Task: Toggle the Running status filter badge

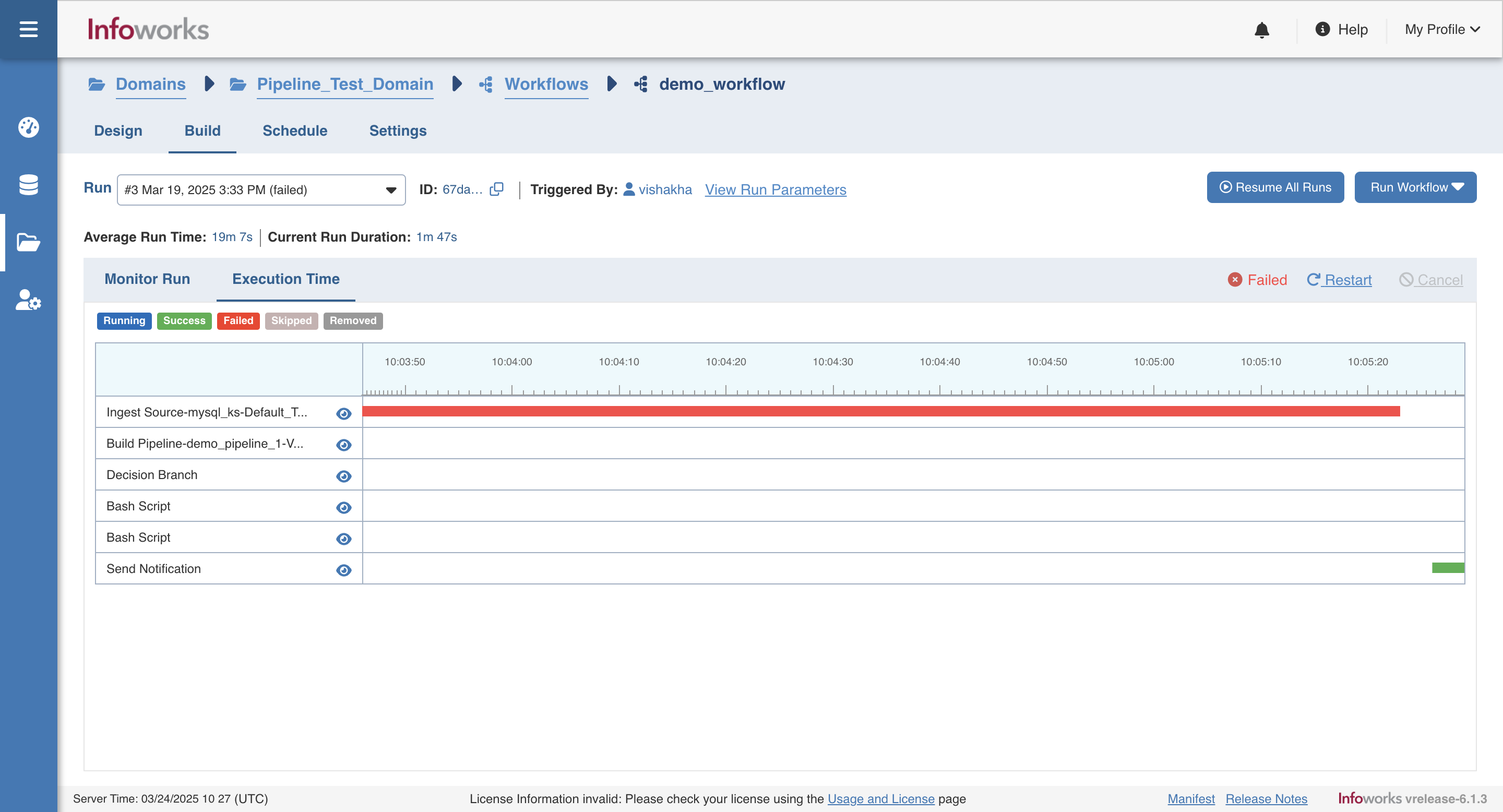Action: [x=124, y=321]
